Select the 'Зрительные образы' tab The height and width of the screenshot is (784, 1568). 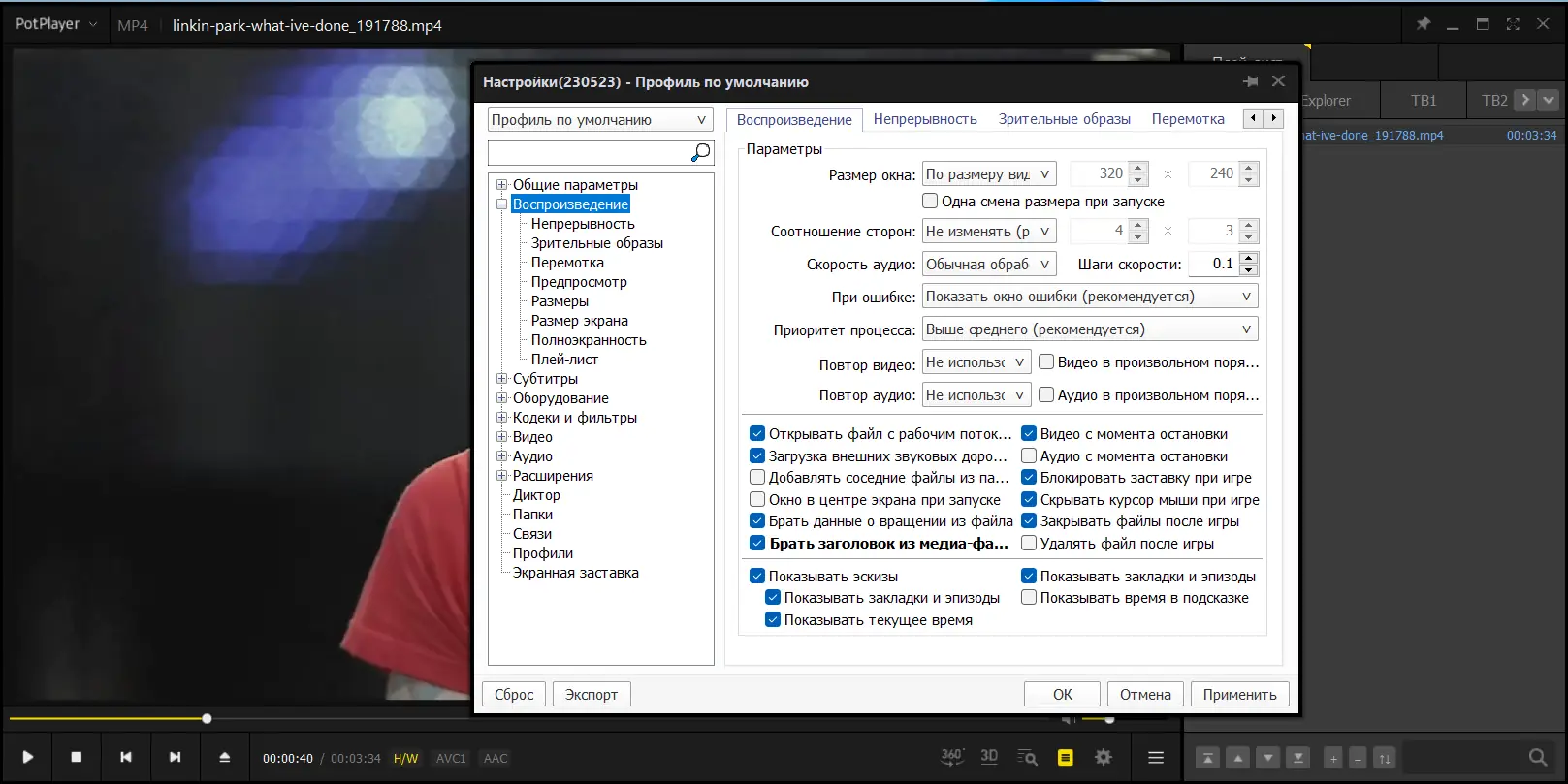tap(1065, 119)
